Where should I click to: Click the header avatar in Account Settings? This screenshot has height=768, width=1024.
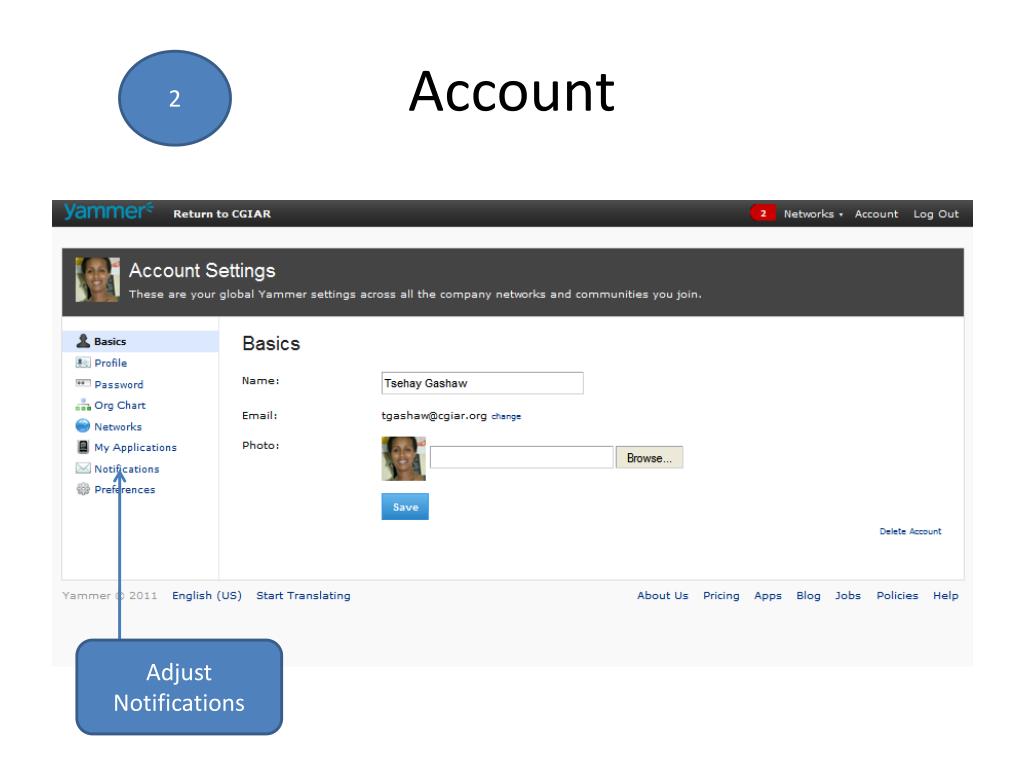97,280
